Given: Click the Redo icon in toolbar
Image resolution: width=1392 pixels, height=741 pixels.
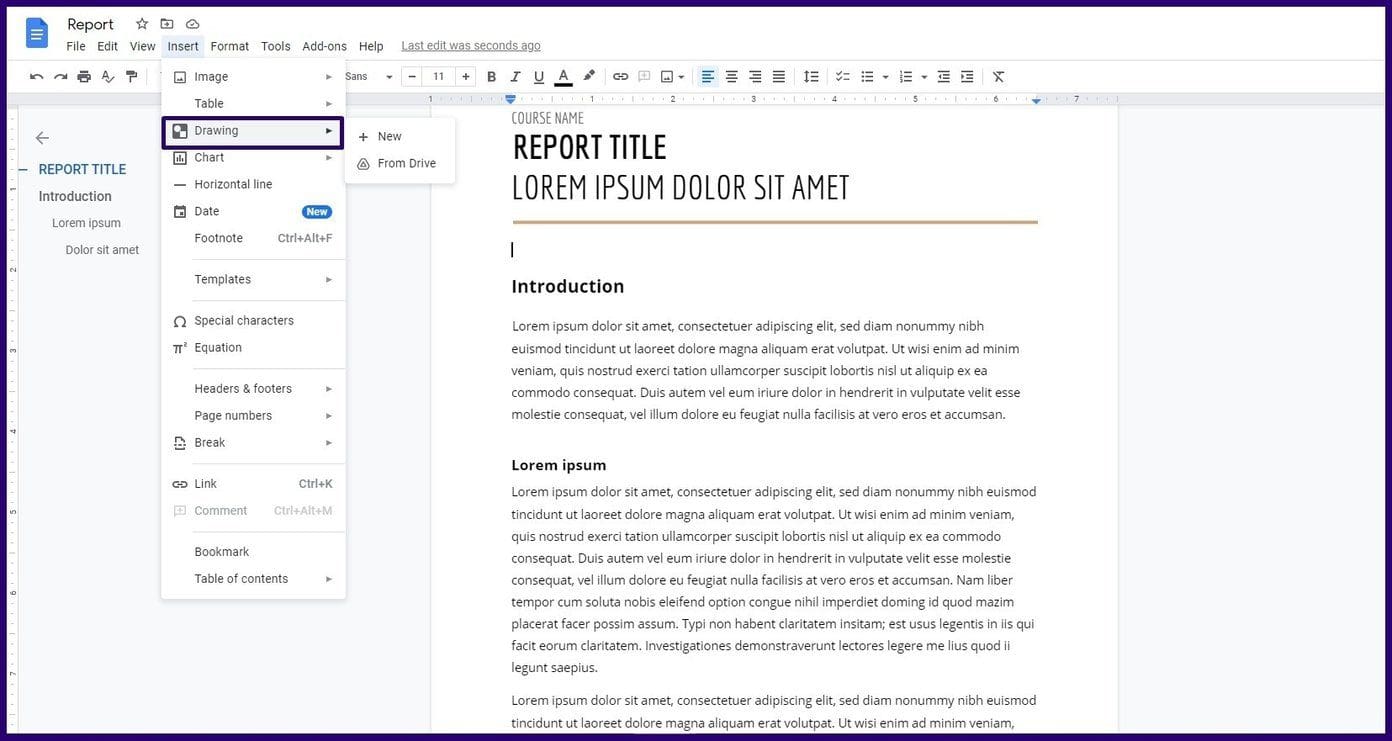Looking at the screenshot, I should [x=60, y=77].
